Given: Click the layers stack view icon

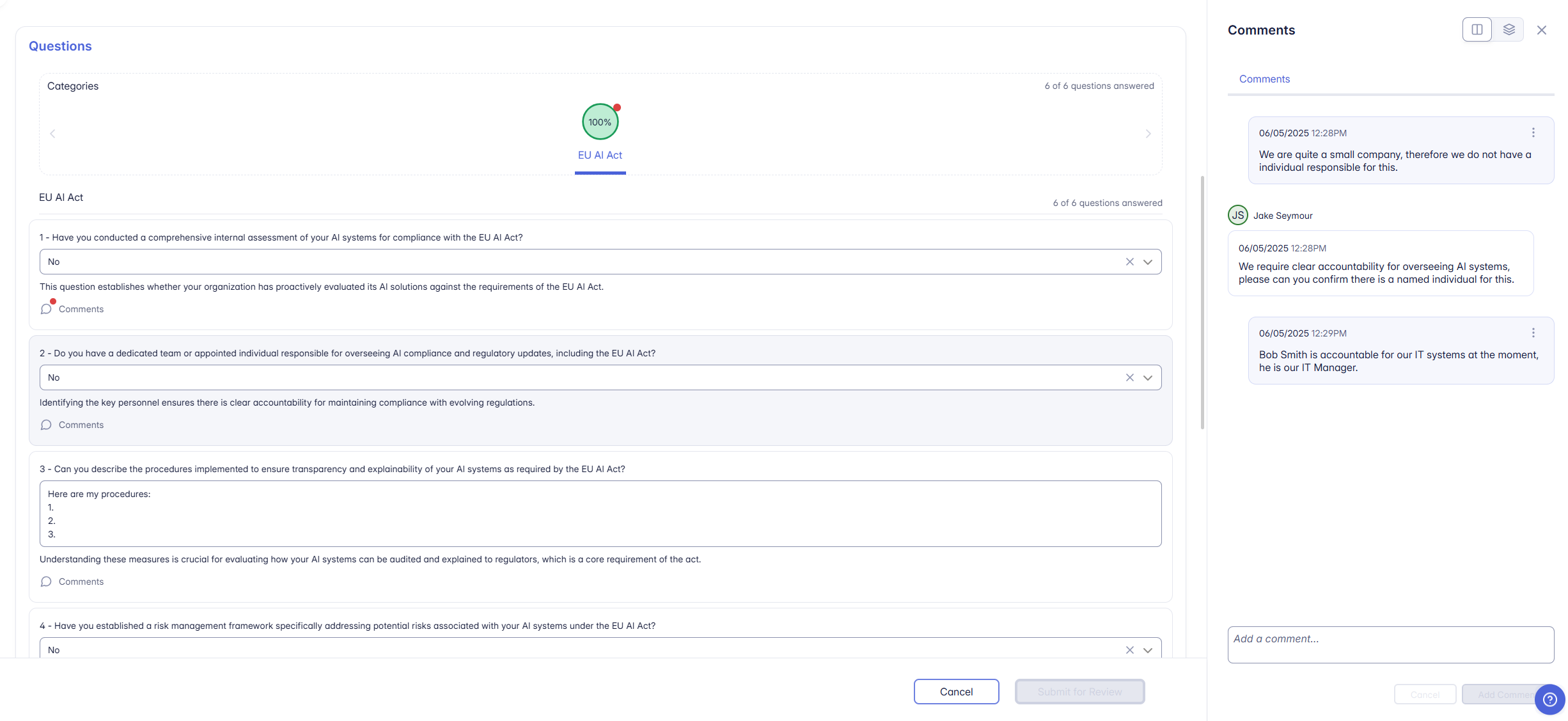Looking at the screenshot, I should 1509,29.
